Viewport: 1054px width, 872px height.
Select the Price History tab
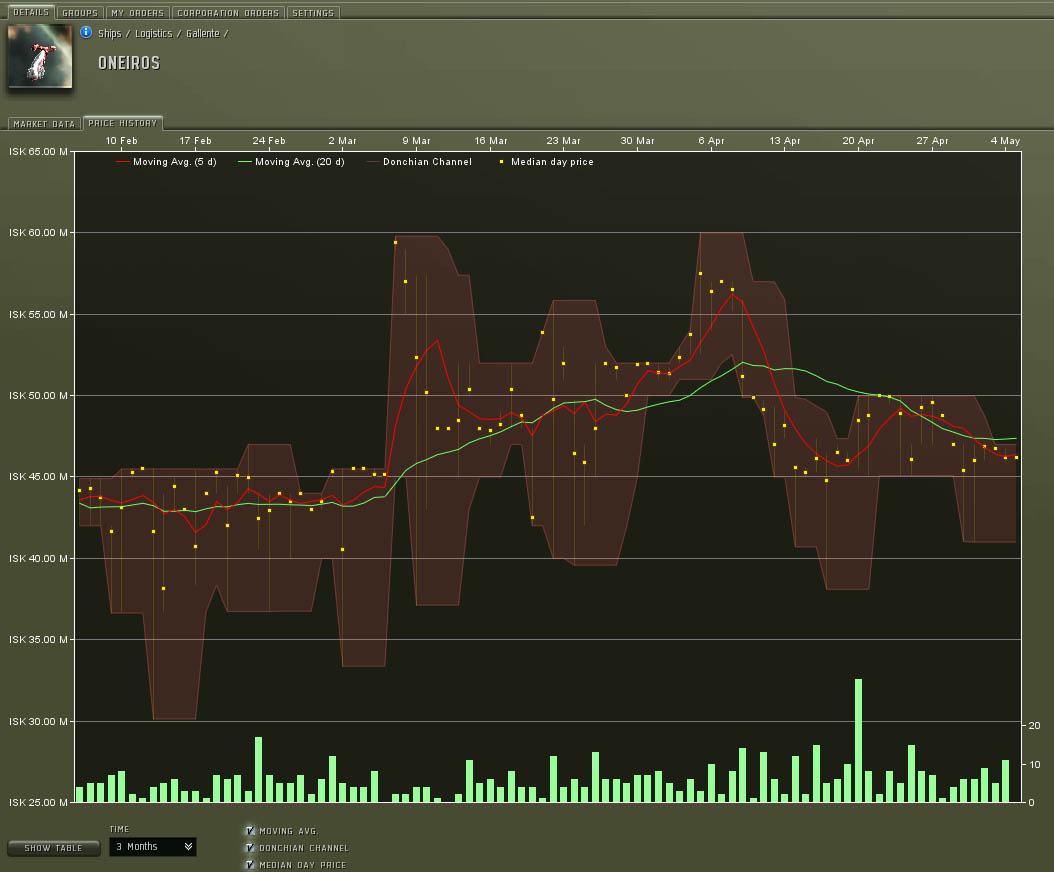122,123
